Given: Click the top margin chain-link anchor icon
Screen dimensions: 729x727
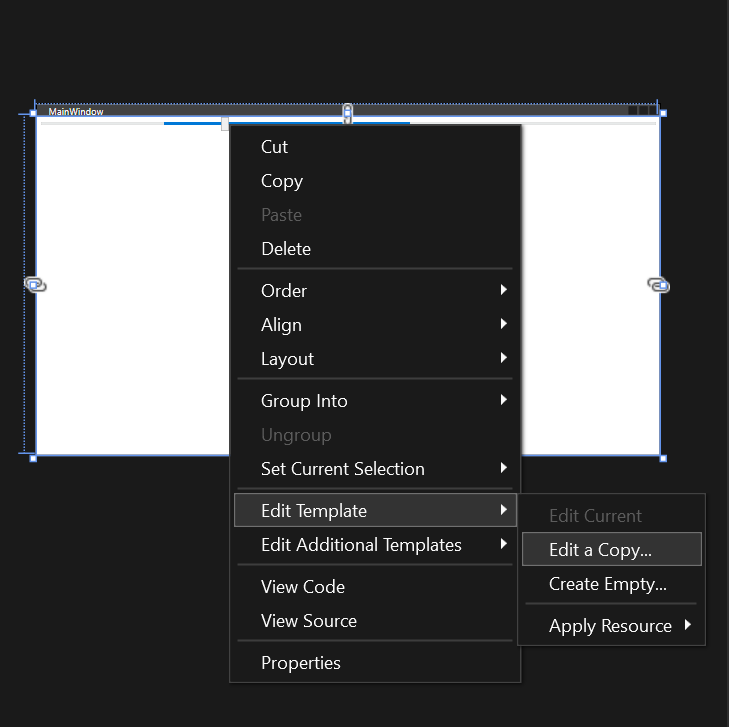Looking at the screenshot, I should 347,114.
